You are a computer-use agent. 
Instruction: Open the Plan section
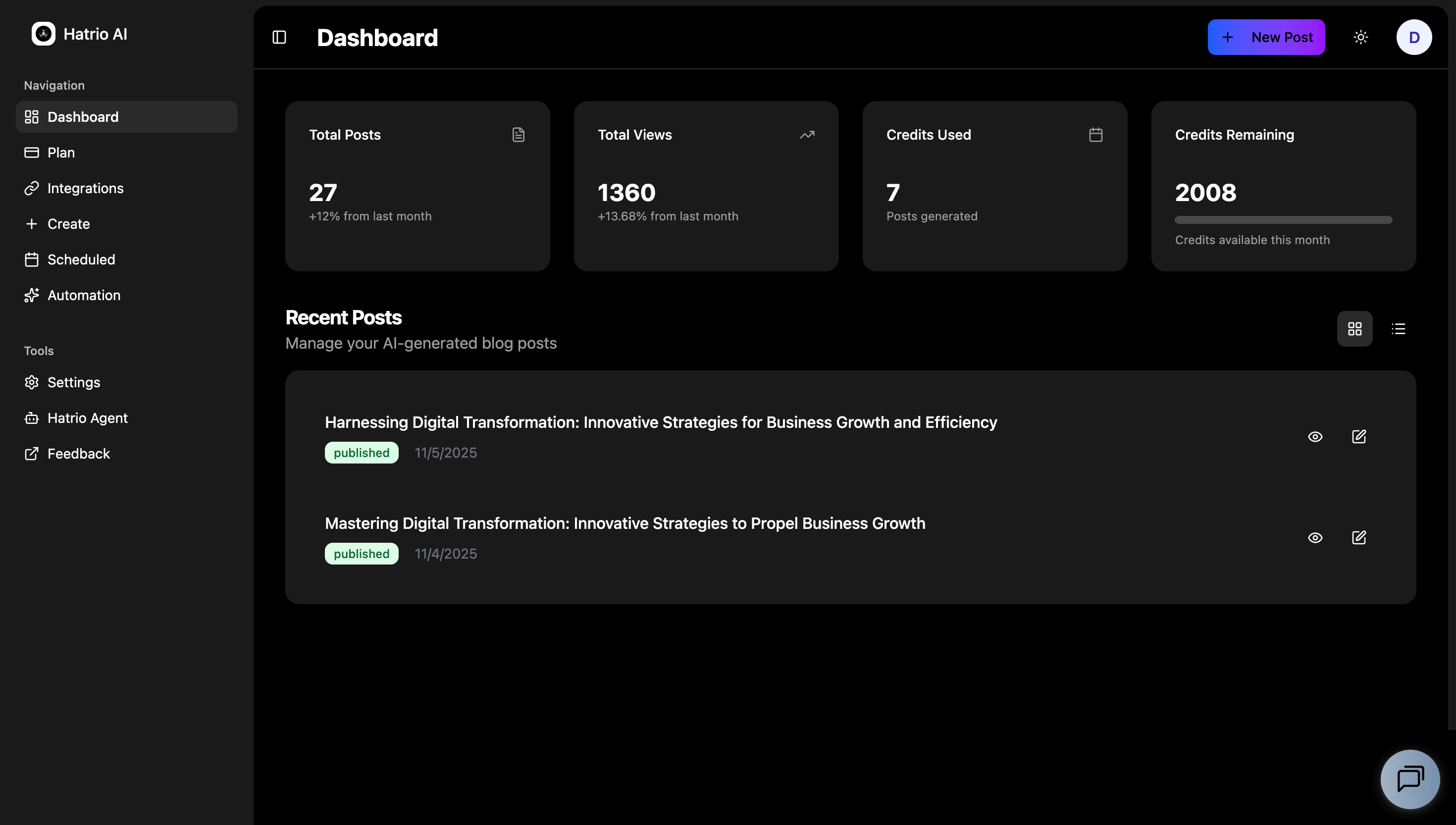coord(60,153)
